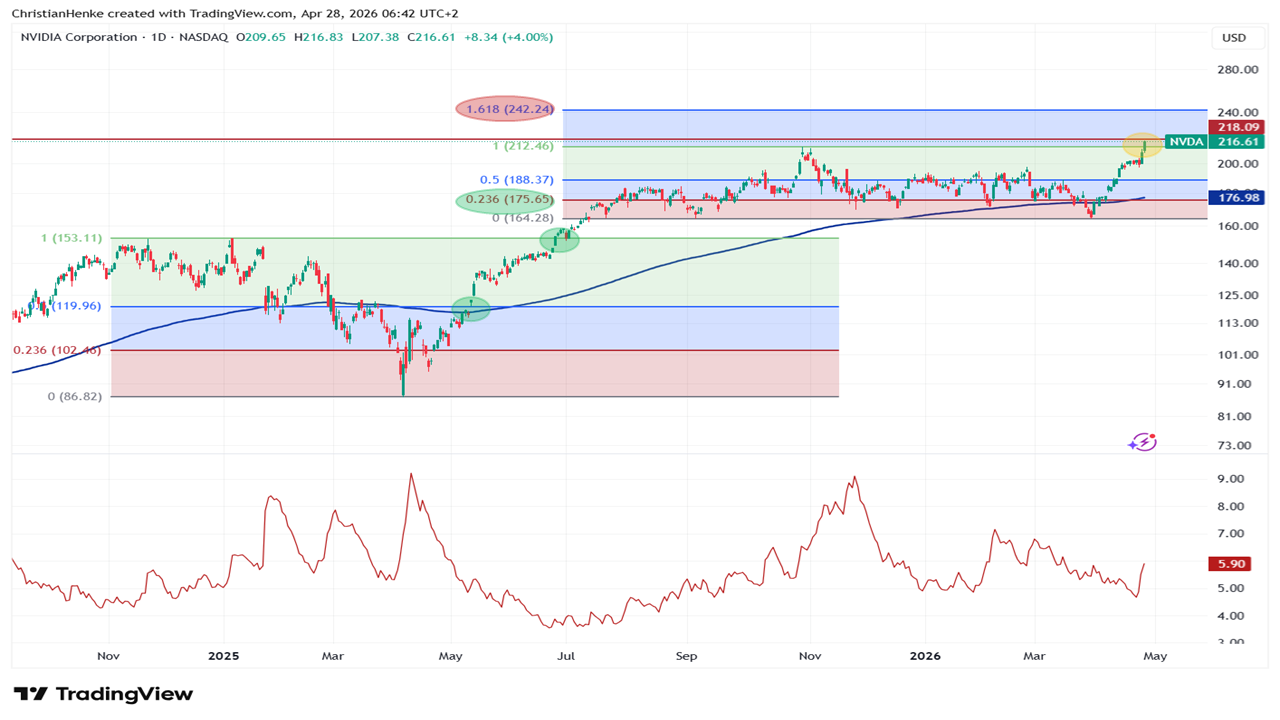Select the low value L207.38
The width and height of the screenshot is (1280, 720).
pos(374,37)
